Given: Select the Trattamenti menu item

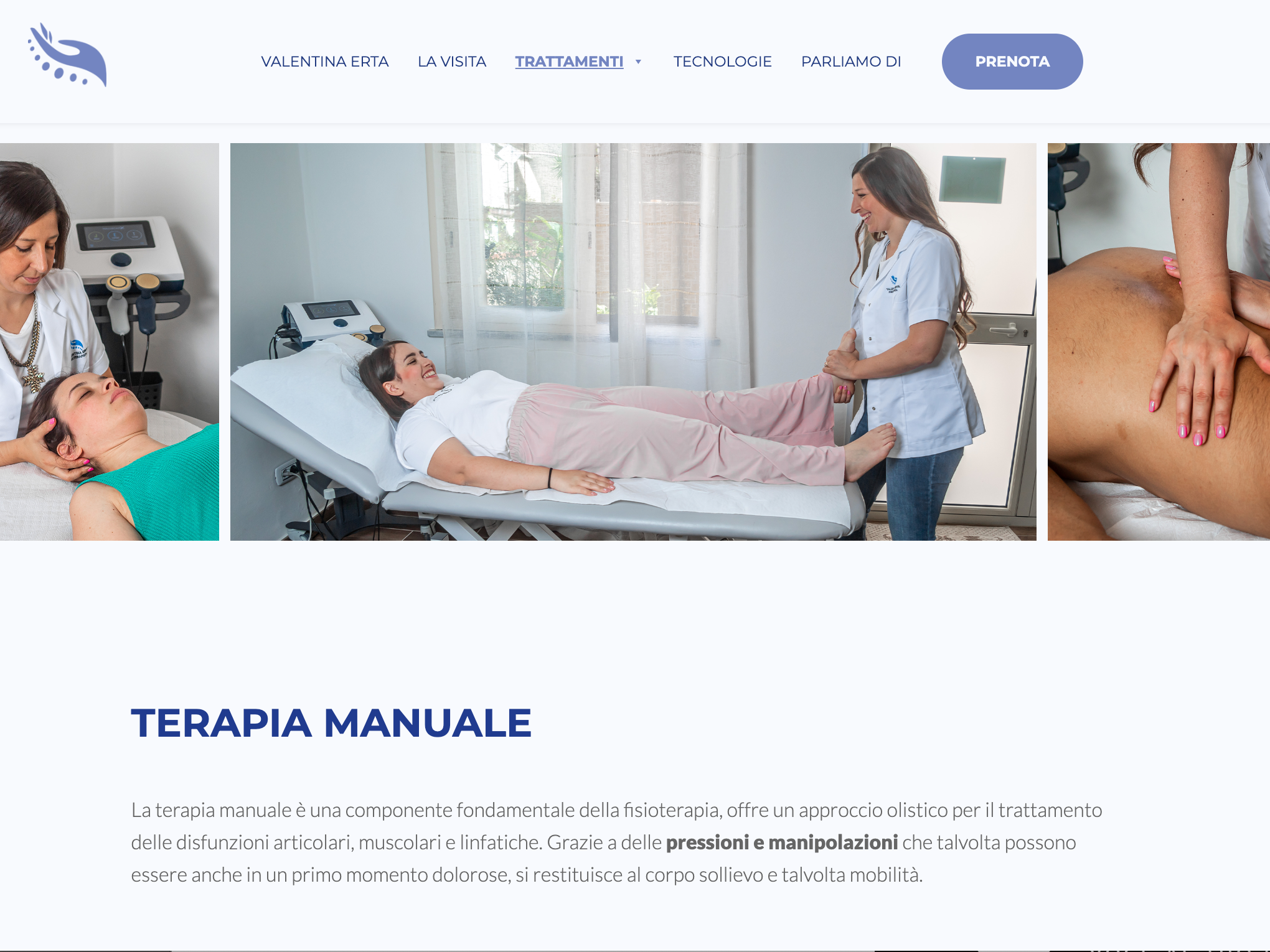Looking at the screenshot, I should [x=569, y=62].
